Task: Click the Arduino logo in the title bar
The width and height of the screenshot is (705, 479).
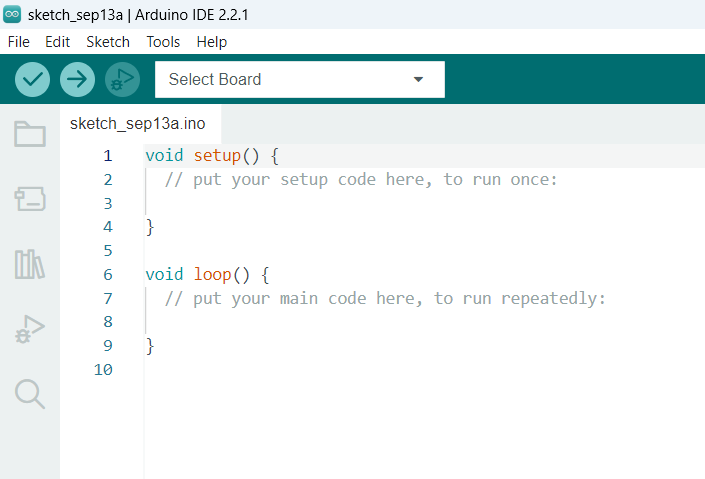Action: point(12,14)
